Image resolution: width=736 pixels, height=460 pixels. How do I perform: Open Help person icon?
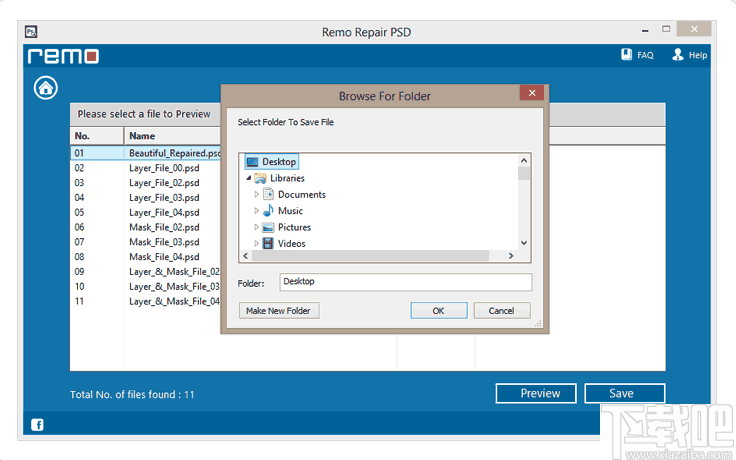[677, 54]
